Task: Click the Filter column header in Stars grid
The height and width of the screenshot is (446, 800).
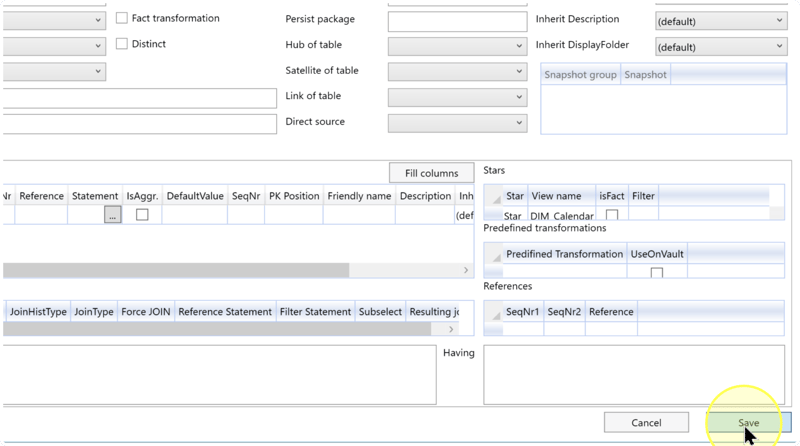Action: coord(643,196)
